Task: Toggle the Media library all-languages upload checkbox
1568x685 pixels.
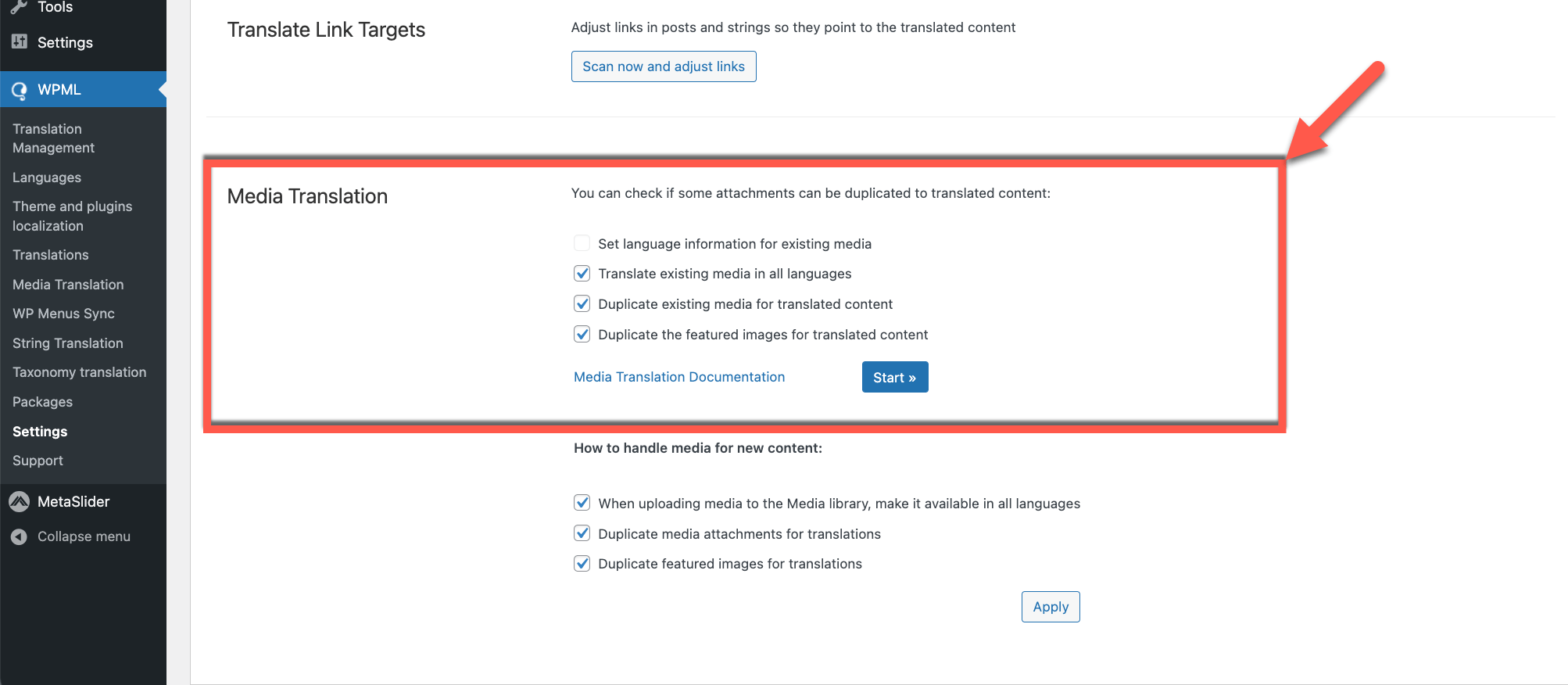Action: [582, 503]
